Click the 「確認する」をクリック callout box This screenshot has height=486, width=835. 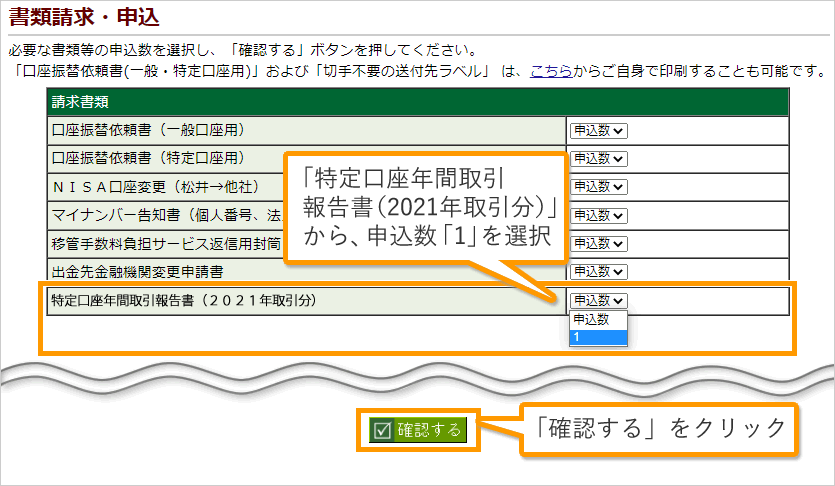click(660, 430)
